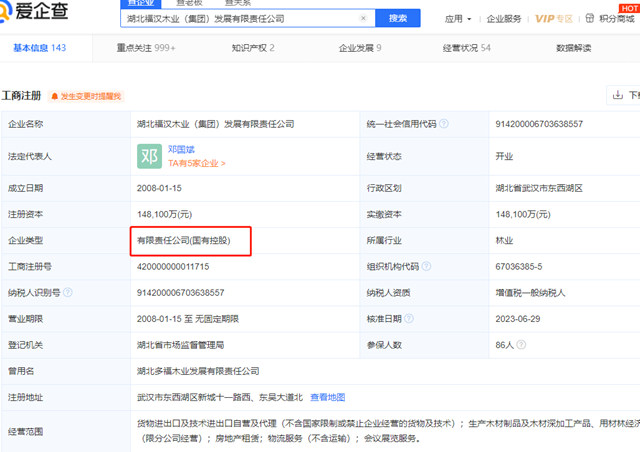Viewport: 640px width, 452px height.
Task: Click 有限责任公司(国有控股) company type value
Action: (184, 240)
